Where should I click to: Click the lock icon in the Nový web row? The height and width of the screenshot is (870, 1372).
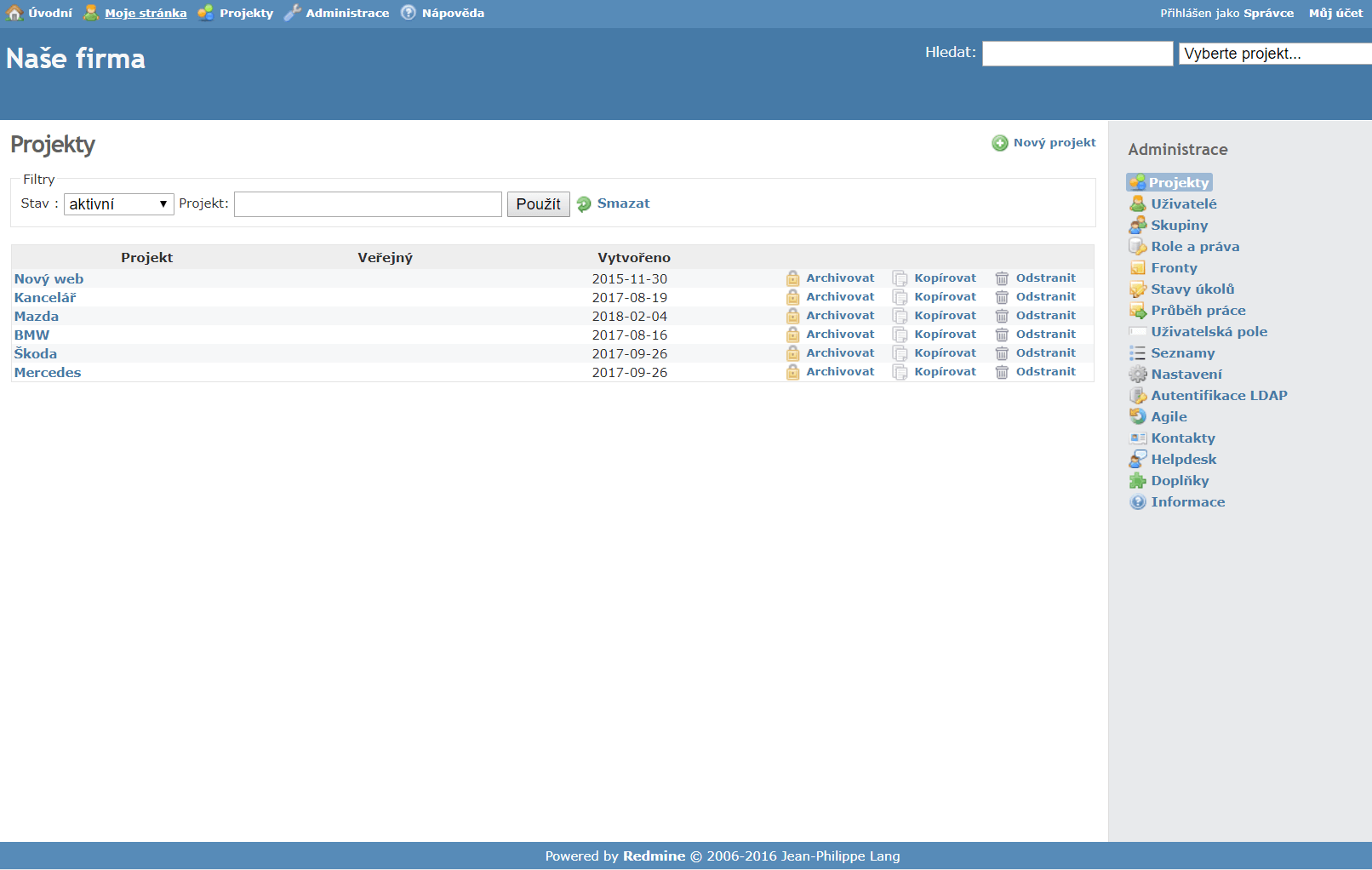point(792,278)
